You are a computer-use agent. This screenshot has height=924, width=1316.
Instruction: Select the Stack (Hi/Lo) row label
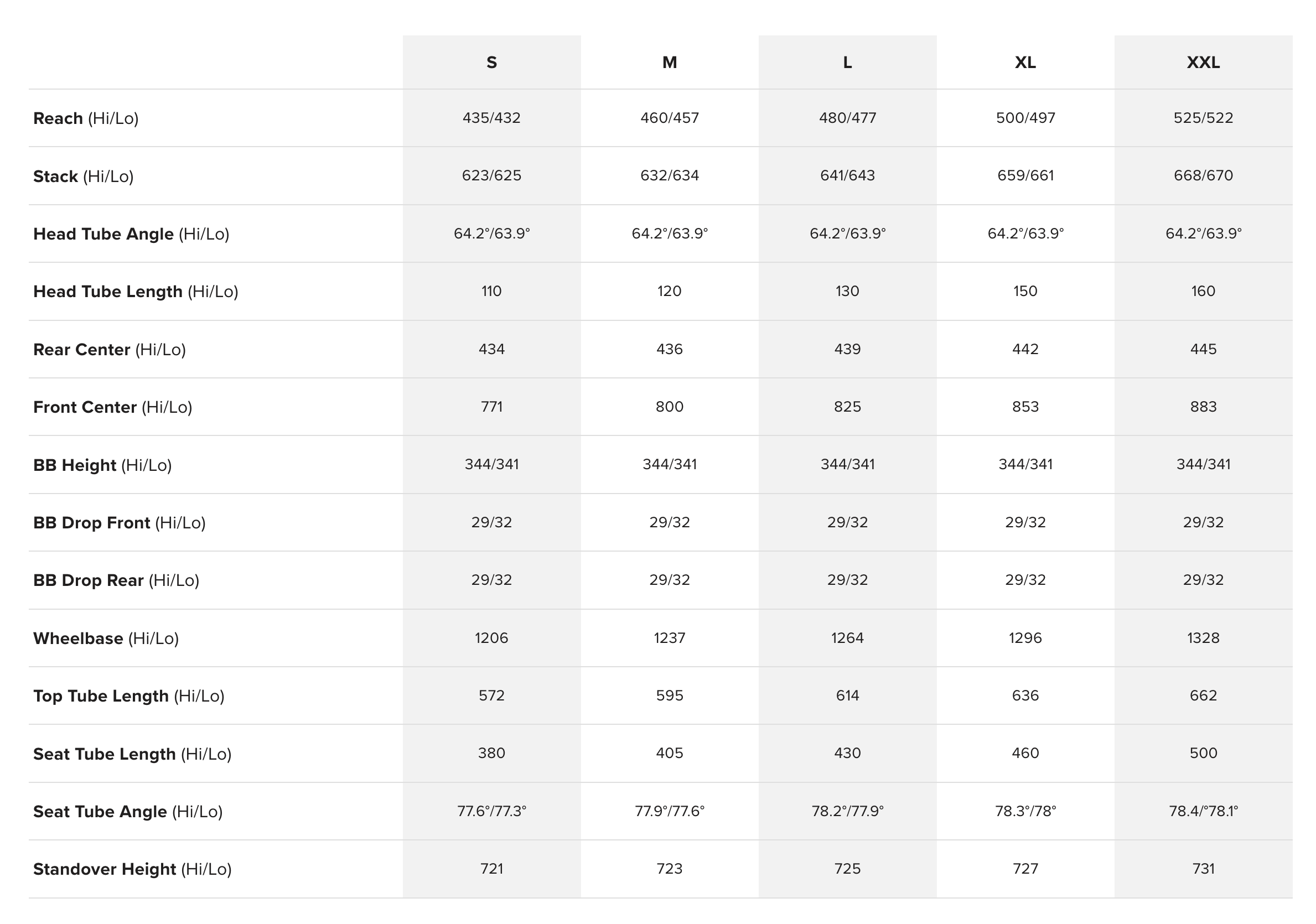click(83, 176)
